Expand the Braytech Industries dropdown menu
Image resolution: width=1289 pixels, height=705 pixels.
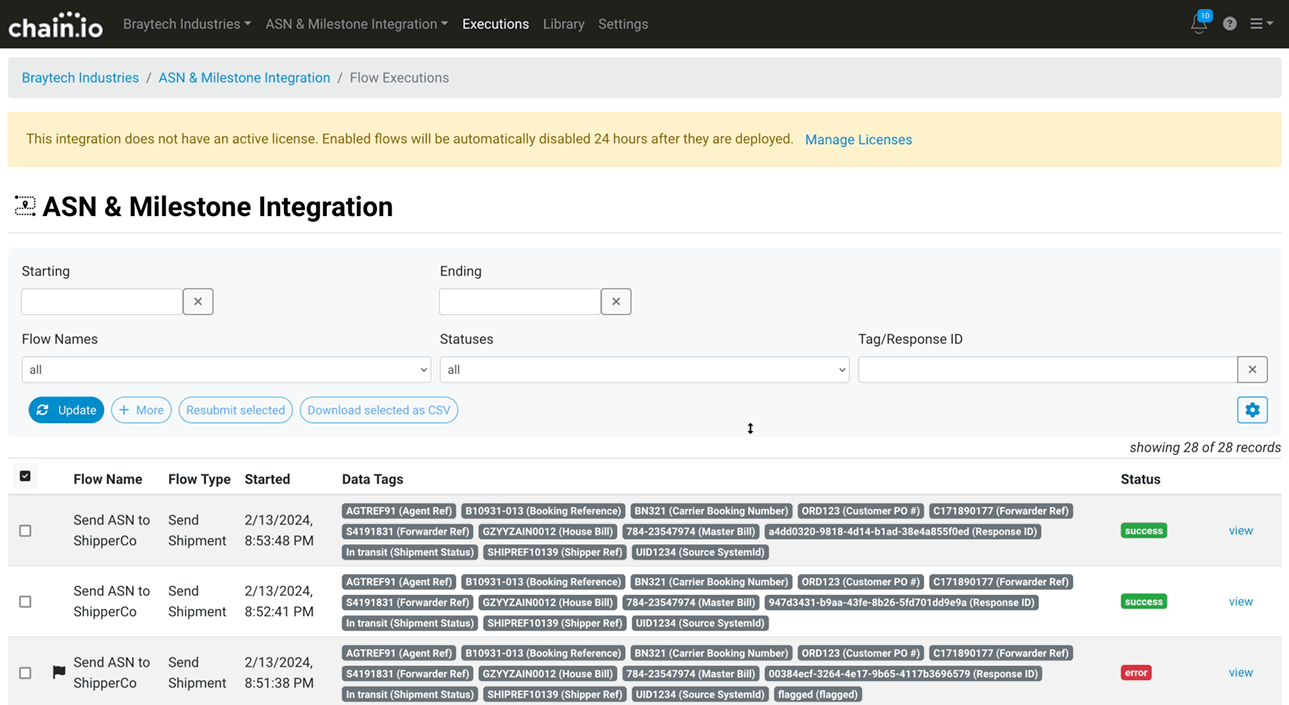tap(187, 24)
